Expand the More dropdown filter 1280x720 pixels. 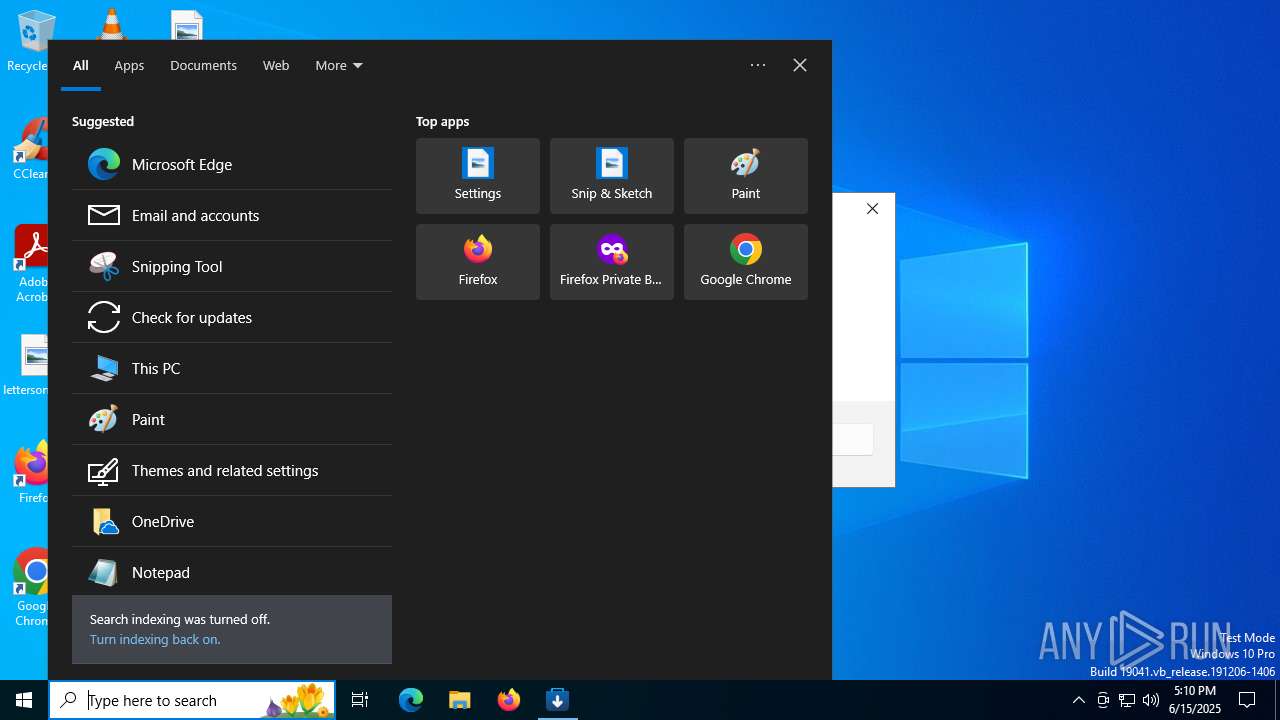click(x=339, y=65)
